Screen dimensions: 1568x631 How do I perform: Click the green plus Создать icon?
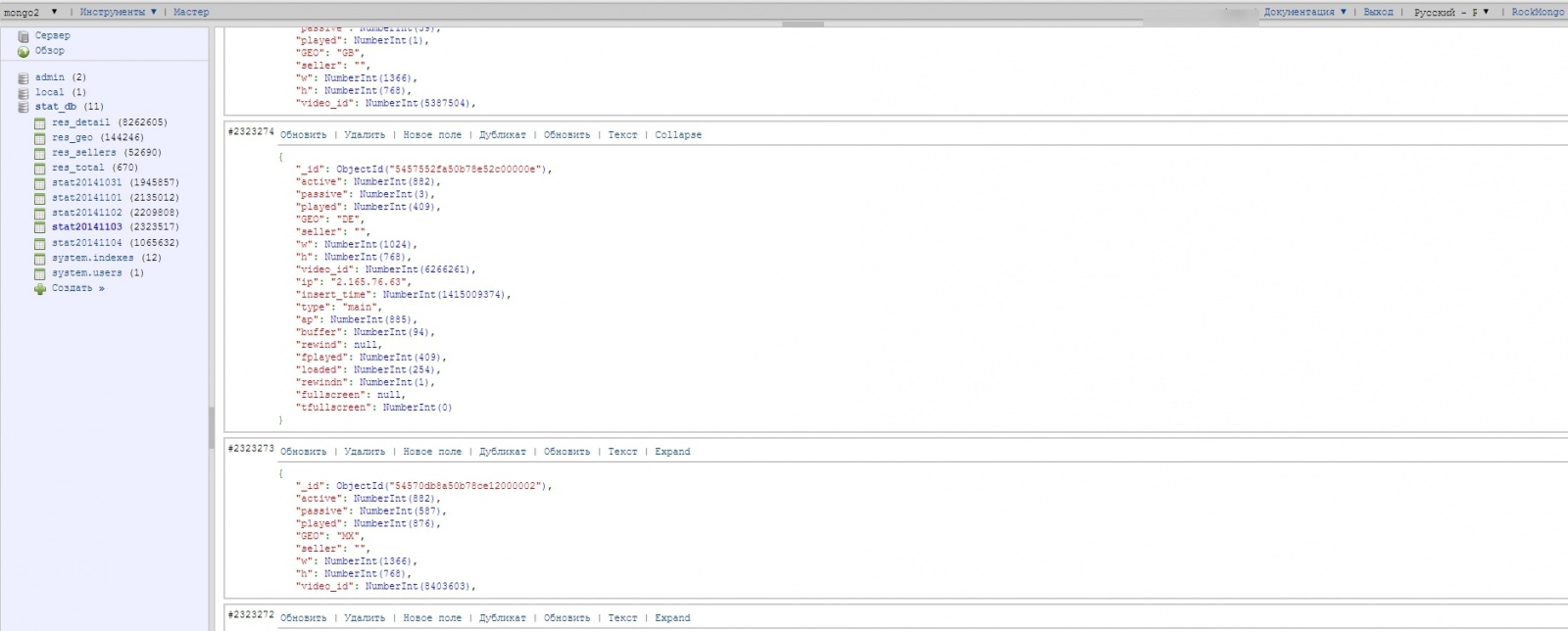point(40,289)
